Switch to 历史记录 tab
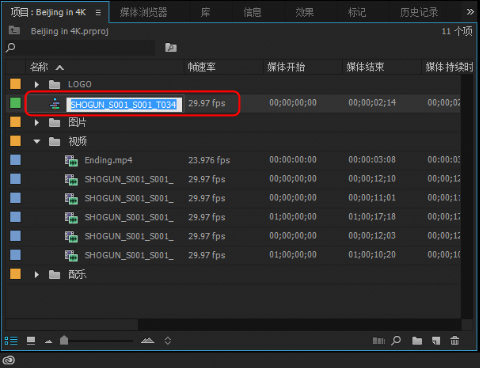This screenshot has height=368, width=480. tap(419, 13)
